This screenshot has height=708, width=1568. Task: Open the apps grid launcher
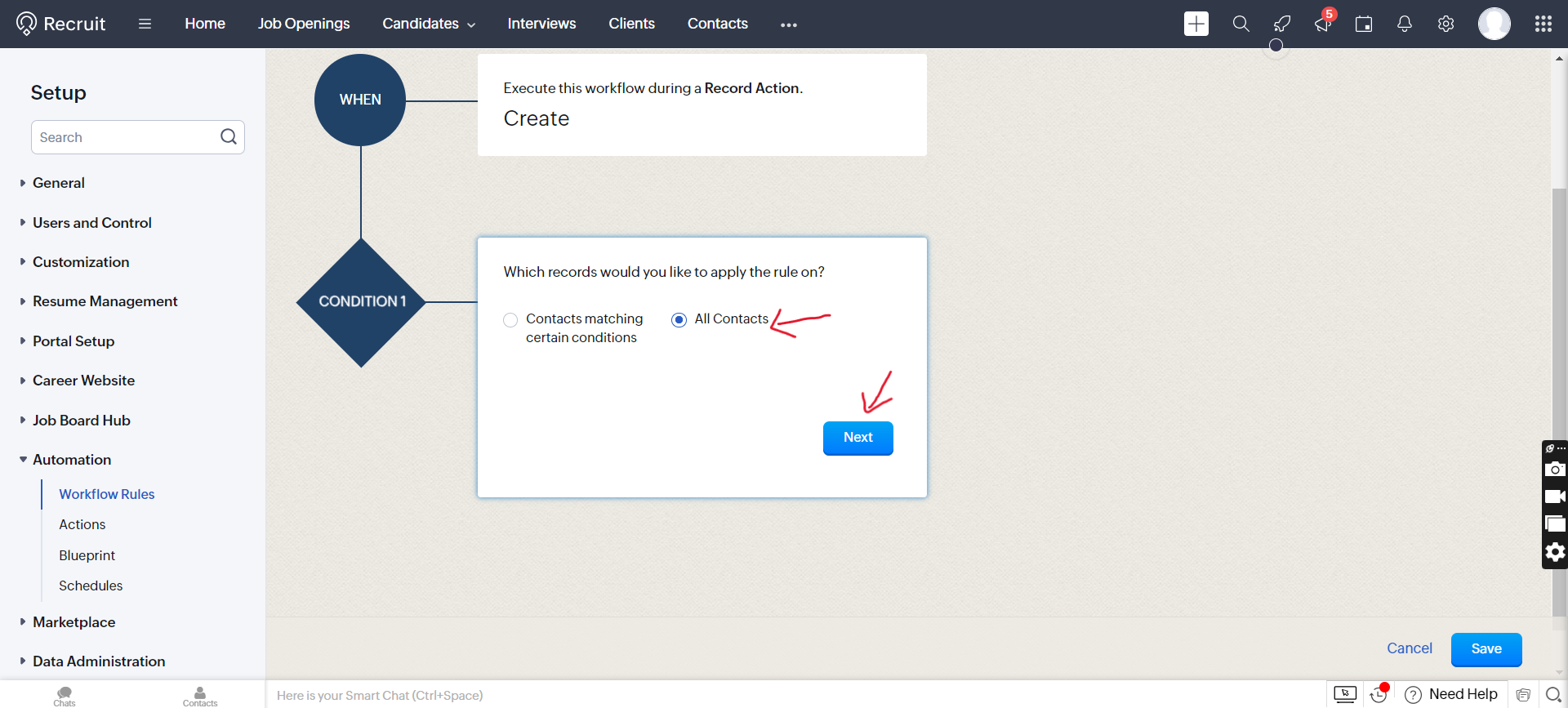(1543, 24)
